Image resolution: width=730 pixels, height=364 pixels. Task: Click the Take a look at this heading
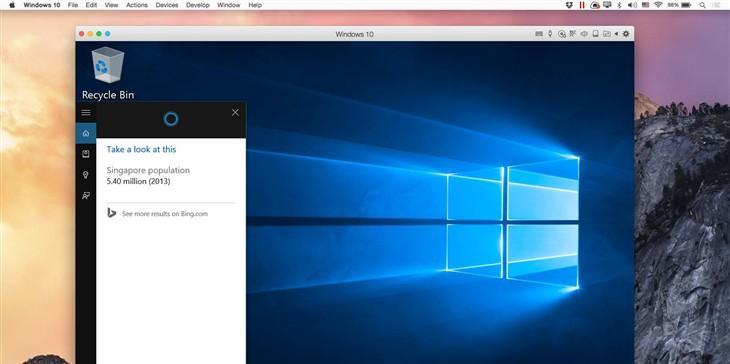141,149
